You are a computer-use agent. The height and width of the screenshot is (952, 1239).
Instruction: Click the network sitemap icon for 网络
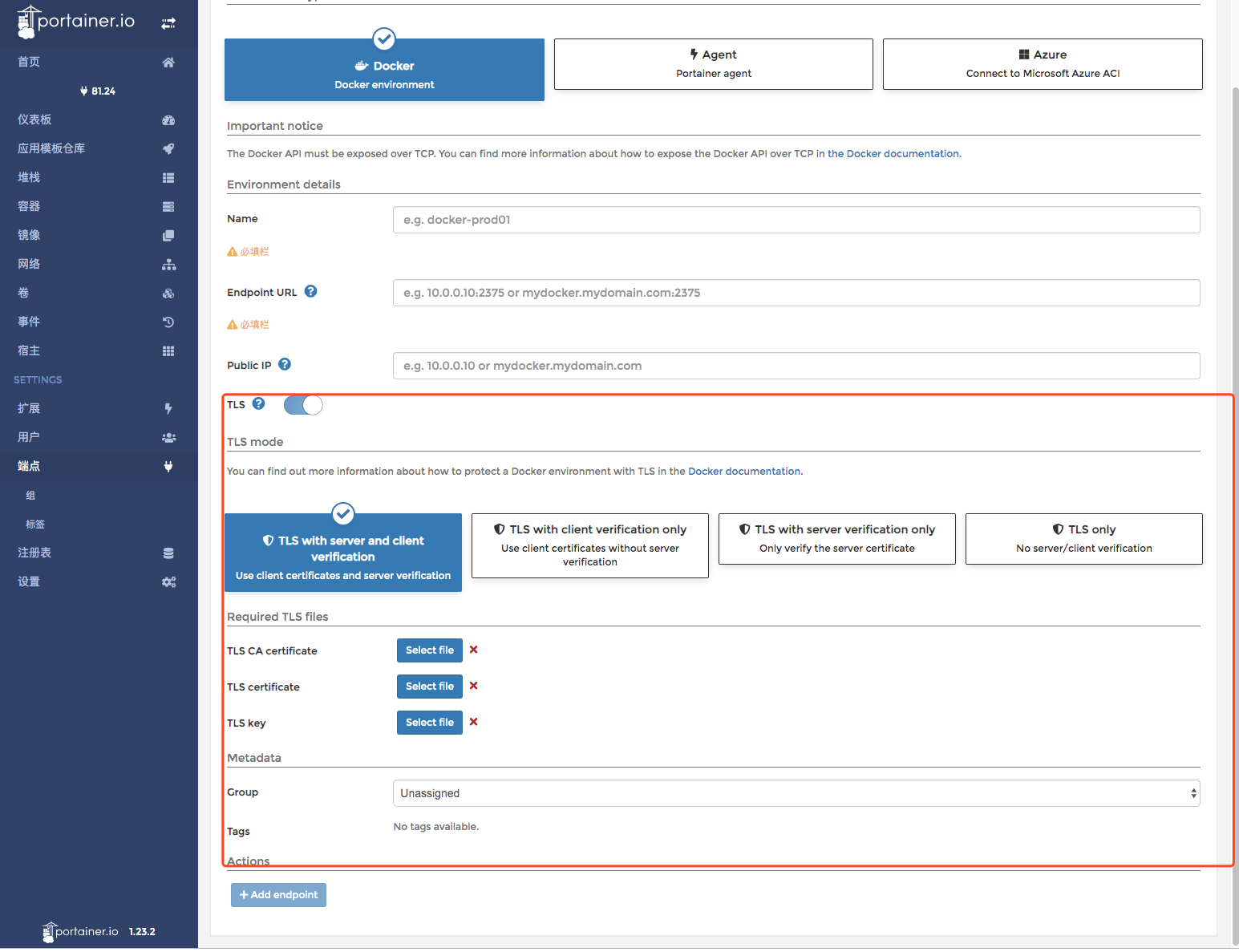pos(168,265)
